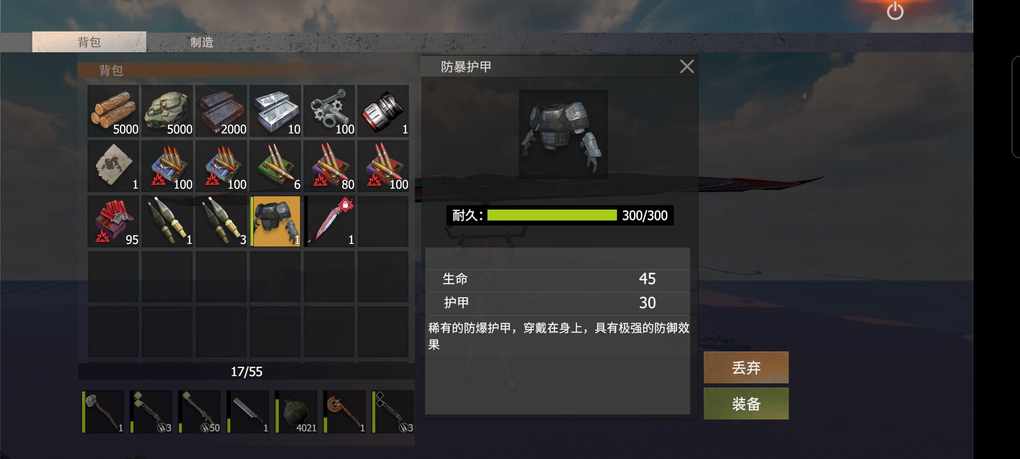Click the riot armor preview image
This screenshot has height=459, width=1020.
click(x=563, y=134)
